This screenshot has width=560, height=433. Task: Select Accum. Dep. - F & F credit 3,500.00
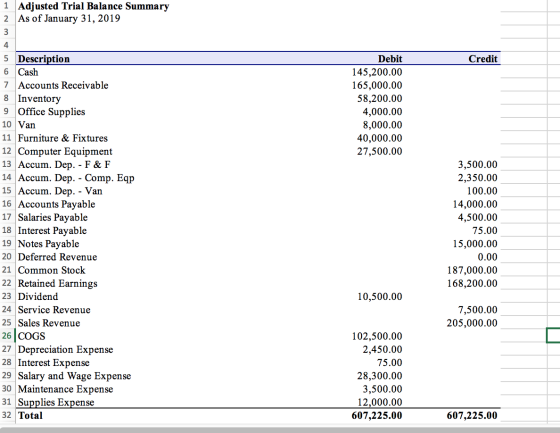click(x=478, y=164)
